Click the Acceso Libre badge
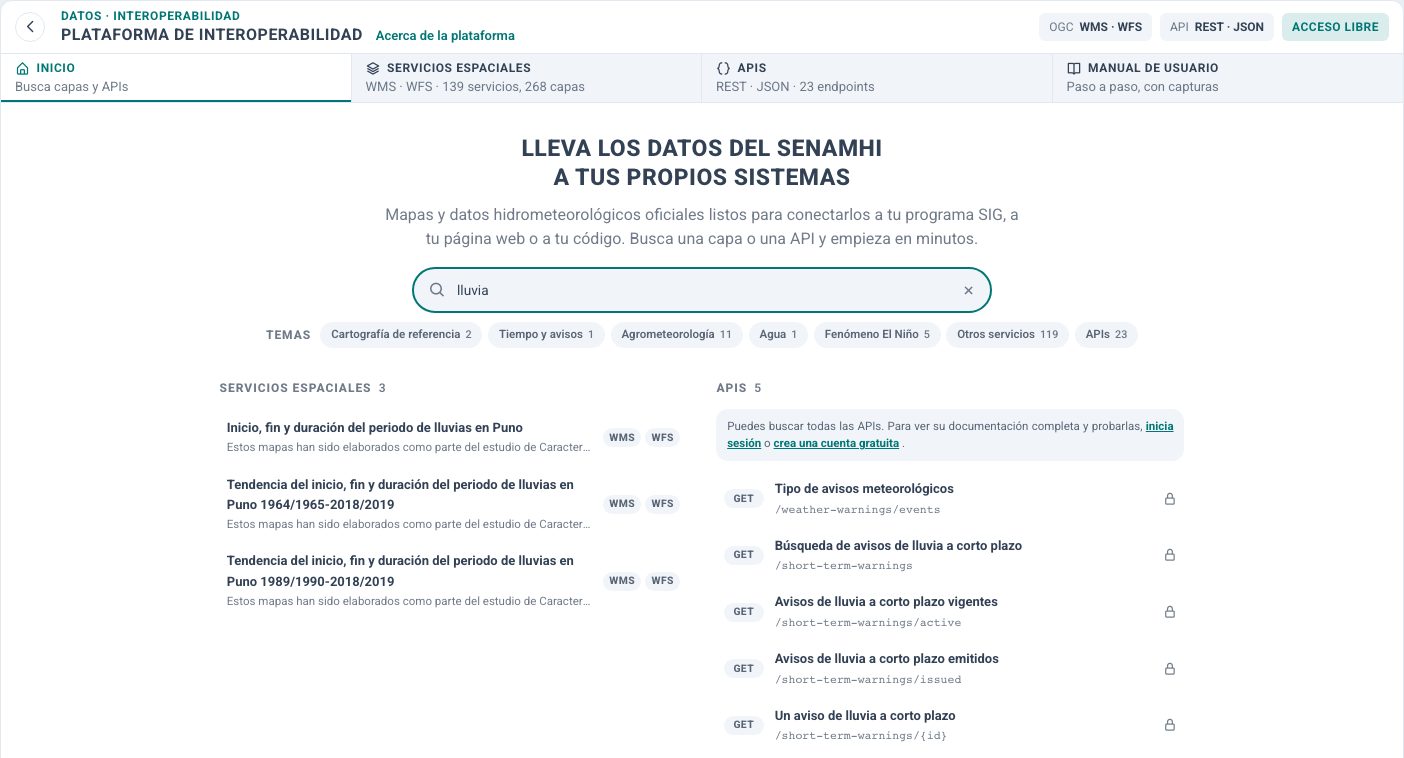This screenshot has width=1404, height=758. click(x=1335, y=27)
